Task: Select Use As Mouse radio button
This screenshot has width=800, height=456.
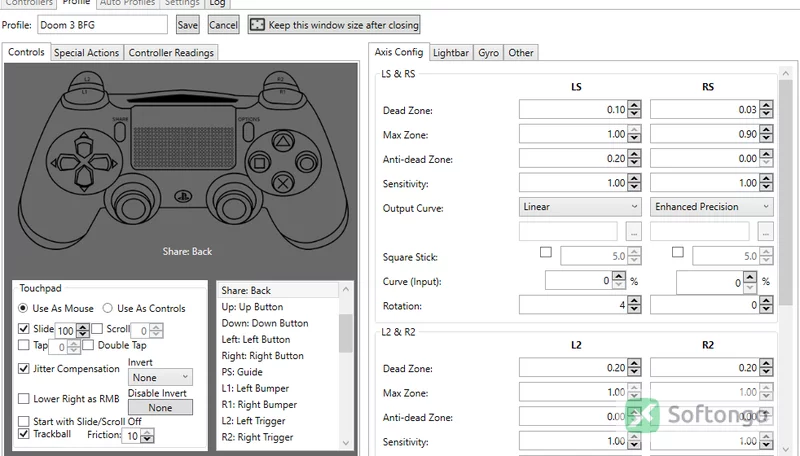Action: click(23, 308)
